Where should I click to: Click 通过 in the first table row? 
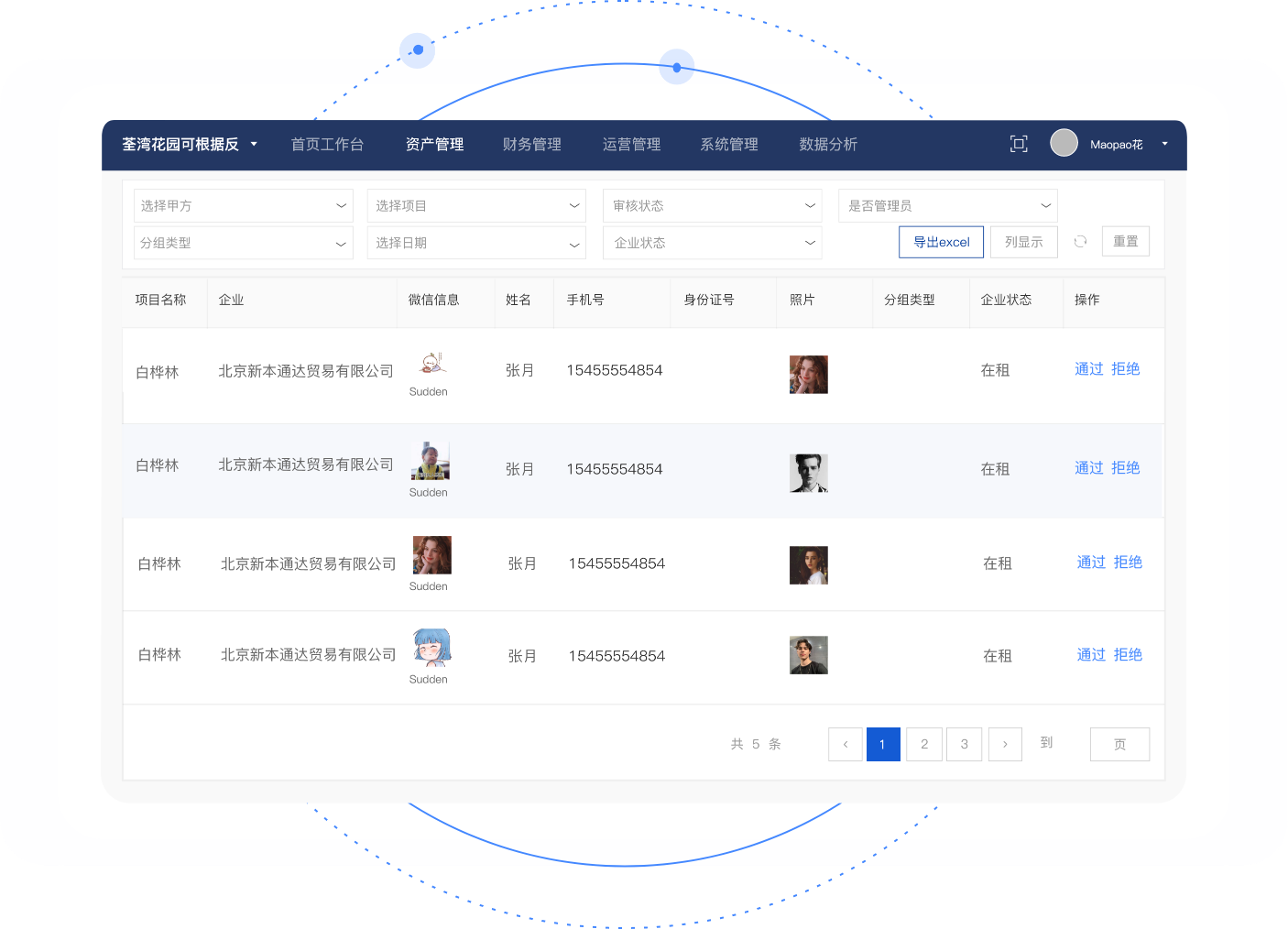tap(1088, 369)
